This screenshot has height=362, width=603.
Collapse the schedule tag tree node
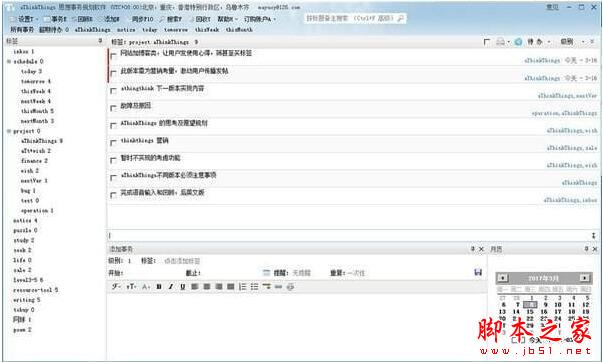(9, 62)
